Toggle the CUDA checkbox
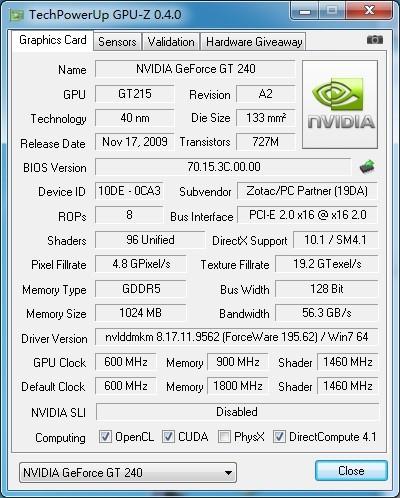The image size is (400, 498). [168, 436]
